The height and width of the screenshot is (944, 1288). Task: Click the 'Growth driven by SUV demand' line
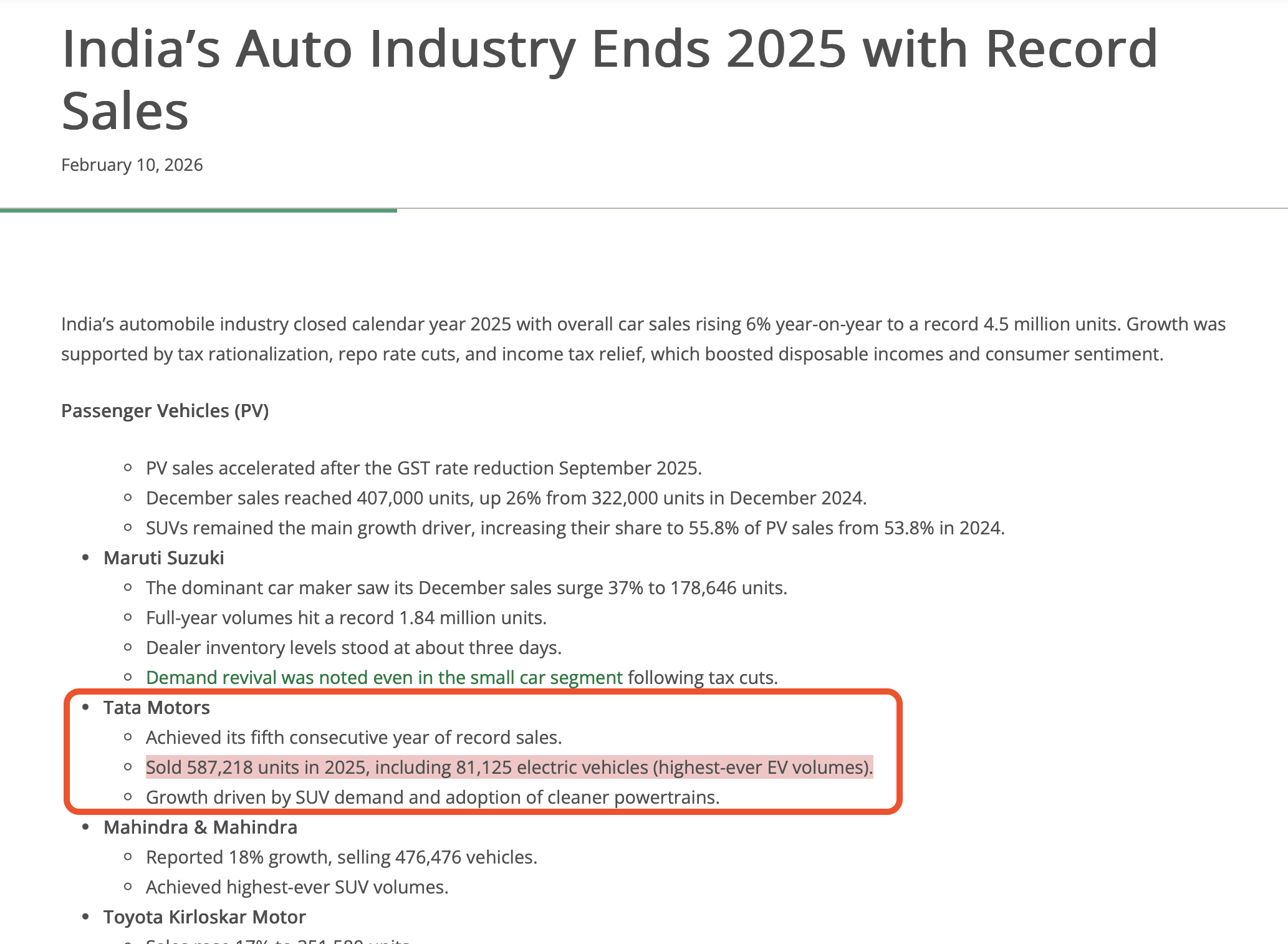(433, 797)
